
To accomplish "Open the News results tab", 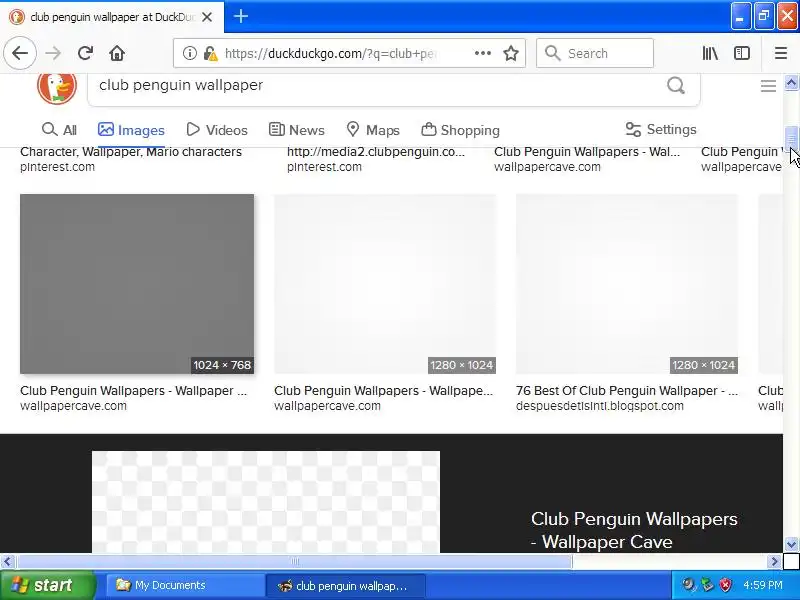I will tap(296, 130).
